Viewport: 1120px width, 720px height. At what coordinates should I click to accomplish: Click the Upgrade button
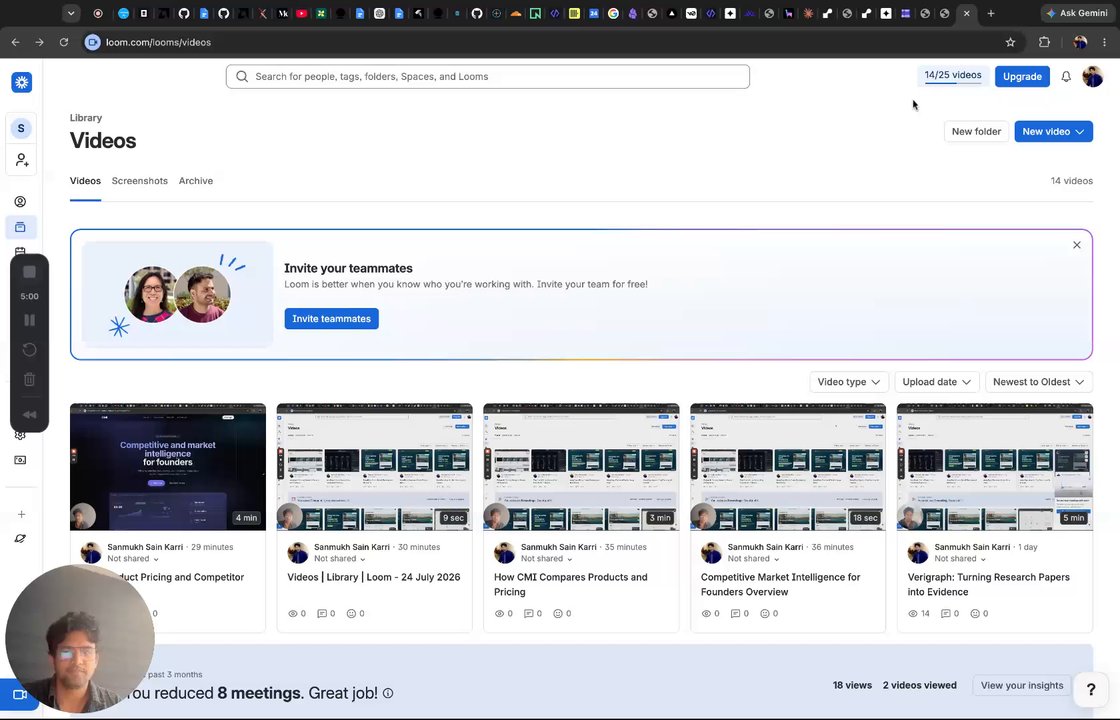(x=1022, y=76)
